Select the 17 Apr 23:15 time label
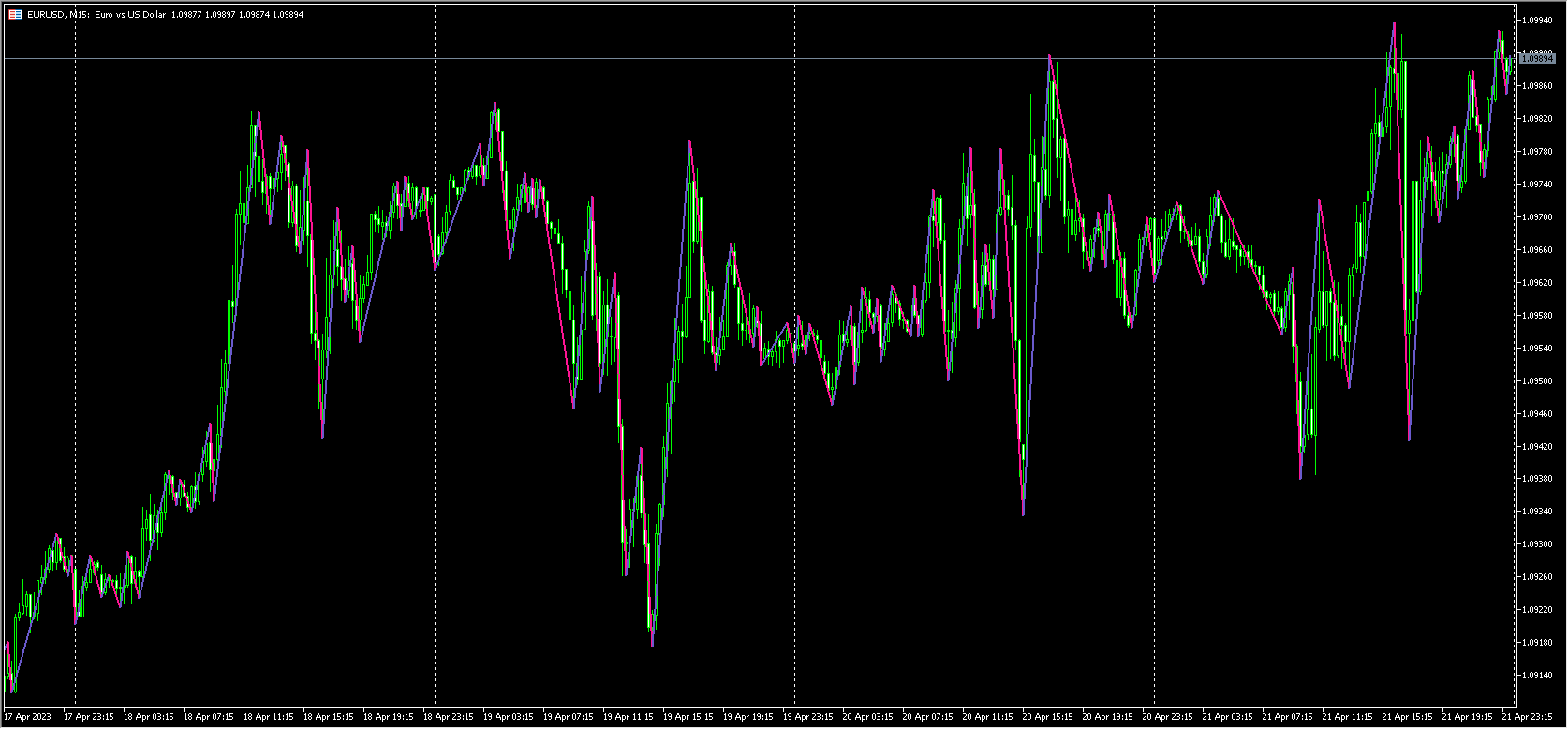Image resolution: width=1568 pixels, height=729 pixels. coord(89,717)
